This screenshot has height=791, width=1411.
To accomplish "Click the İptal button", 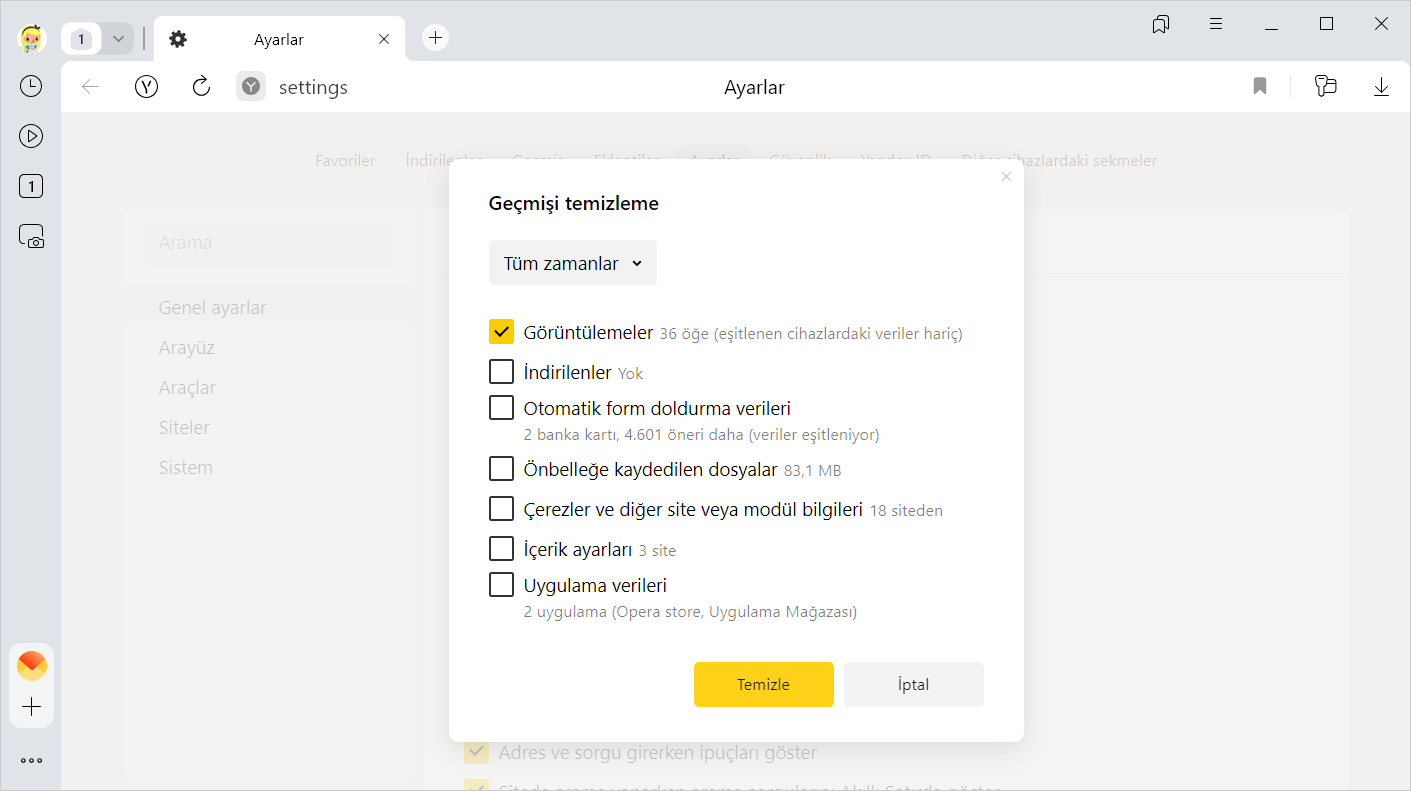I will (913, 685).
